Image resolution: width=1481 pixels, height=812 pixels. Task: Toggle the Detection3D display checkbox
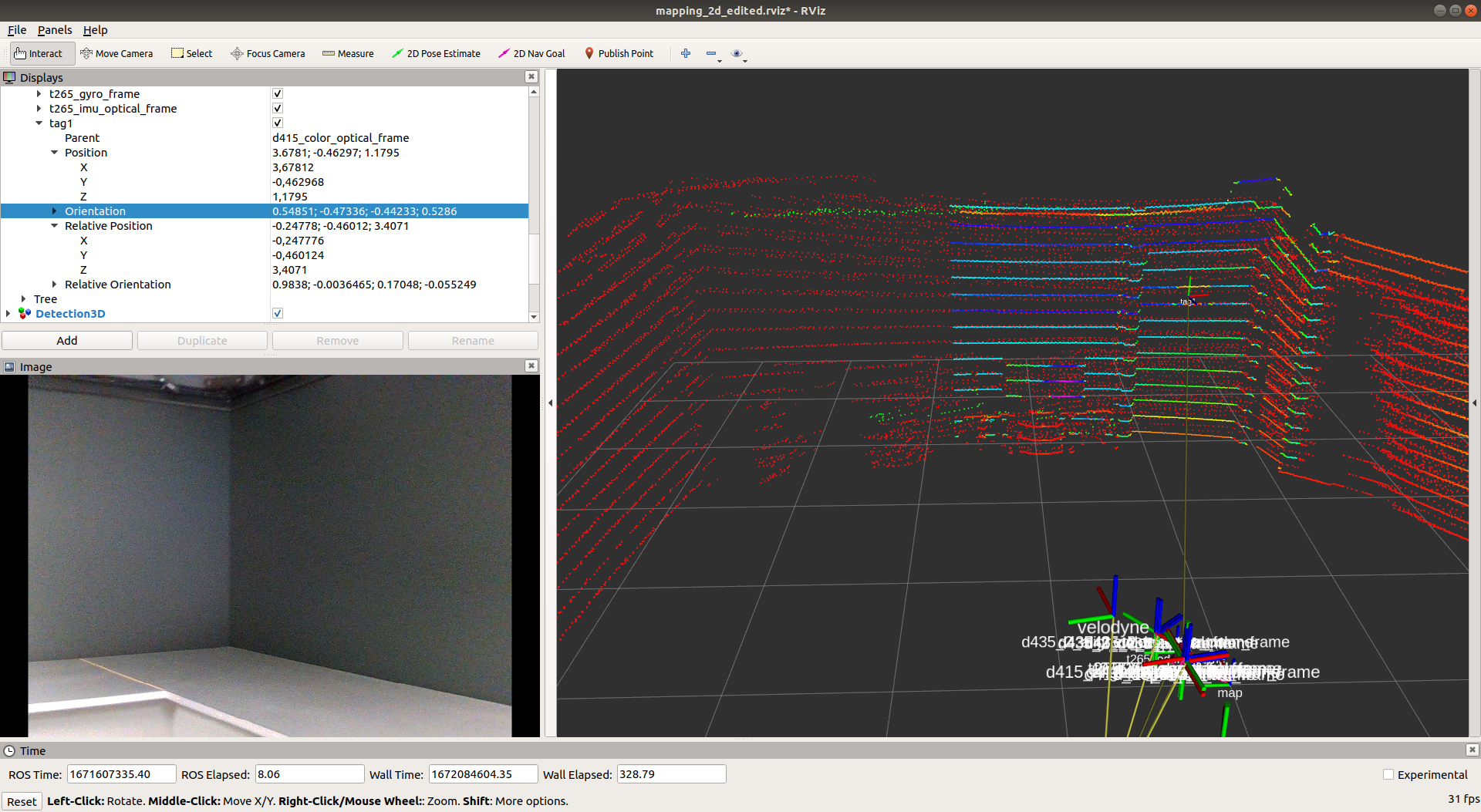pyautogui.click(x=278, y=313)
